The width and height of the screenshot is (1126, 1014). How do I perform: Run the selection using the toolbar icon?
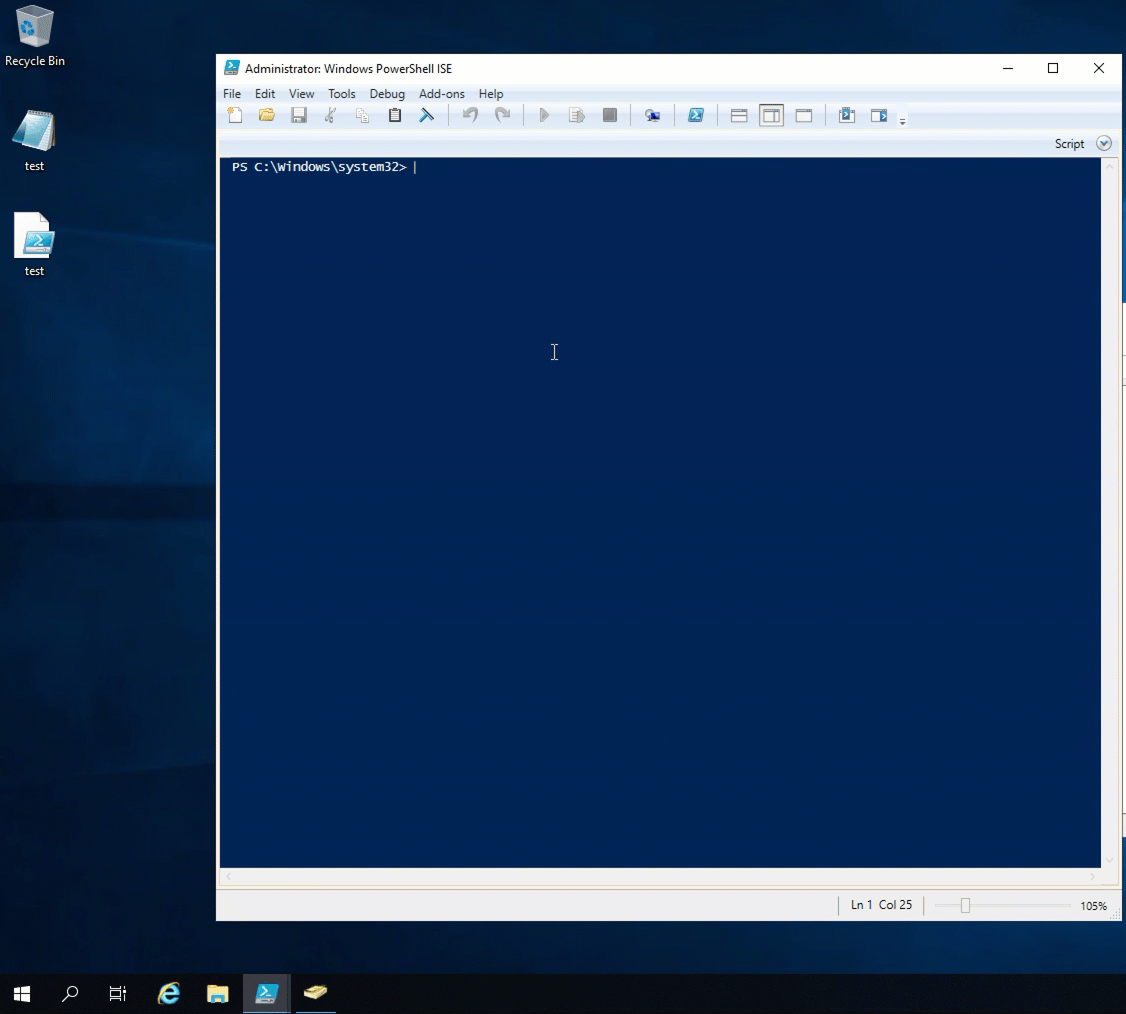[577, 115]
